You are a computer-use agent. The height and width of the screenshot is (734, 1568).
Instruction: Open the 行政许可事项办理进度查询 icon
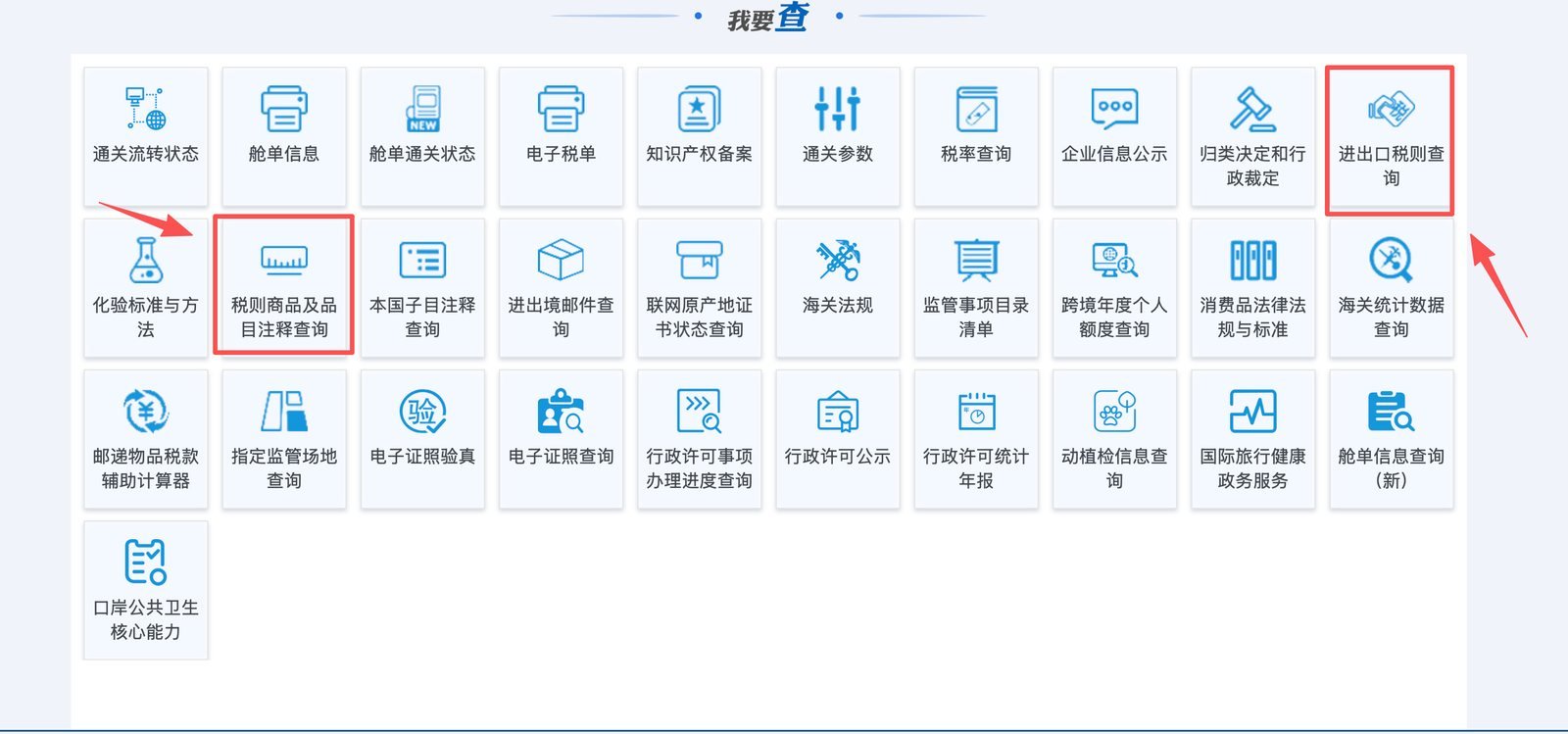699,411
